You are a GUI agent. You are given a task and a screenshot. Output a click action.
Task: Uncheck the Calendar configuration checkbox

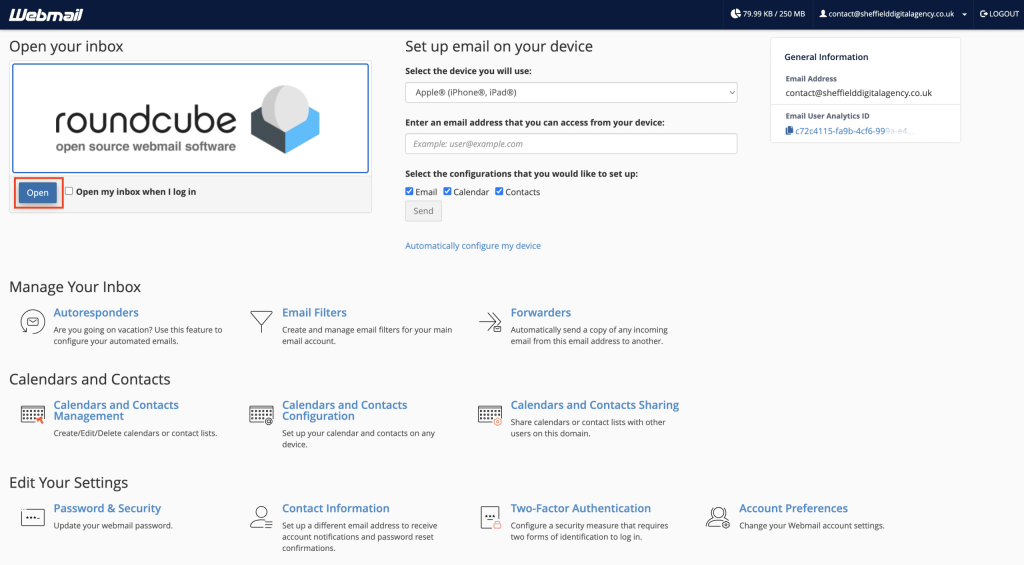click(447, 191)
